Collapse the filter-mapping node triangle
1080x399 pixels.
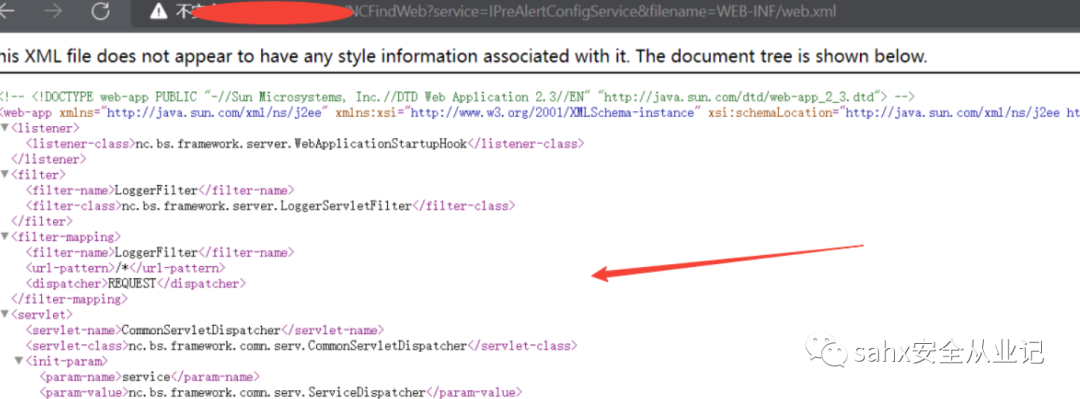[6, 237]
